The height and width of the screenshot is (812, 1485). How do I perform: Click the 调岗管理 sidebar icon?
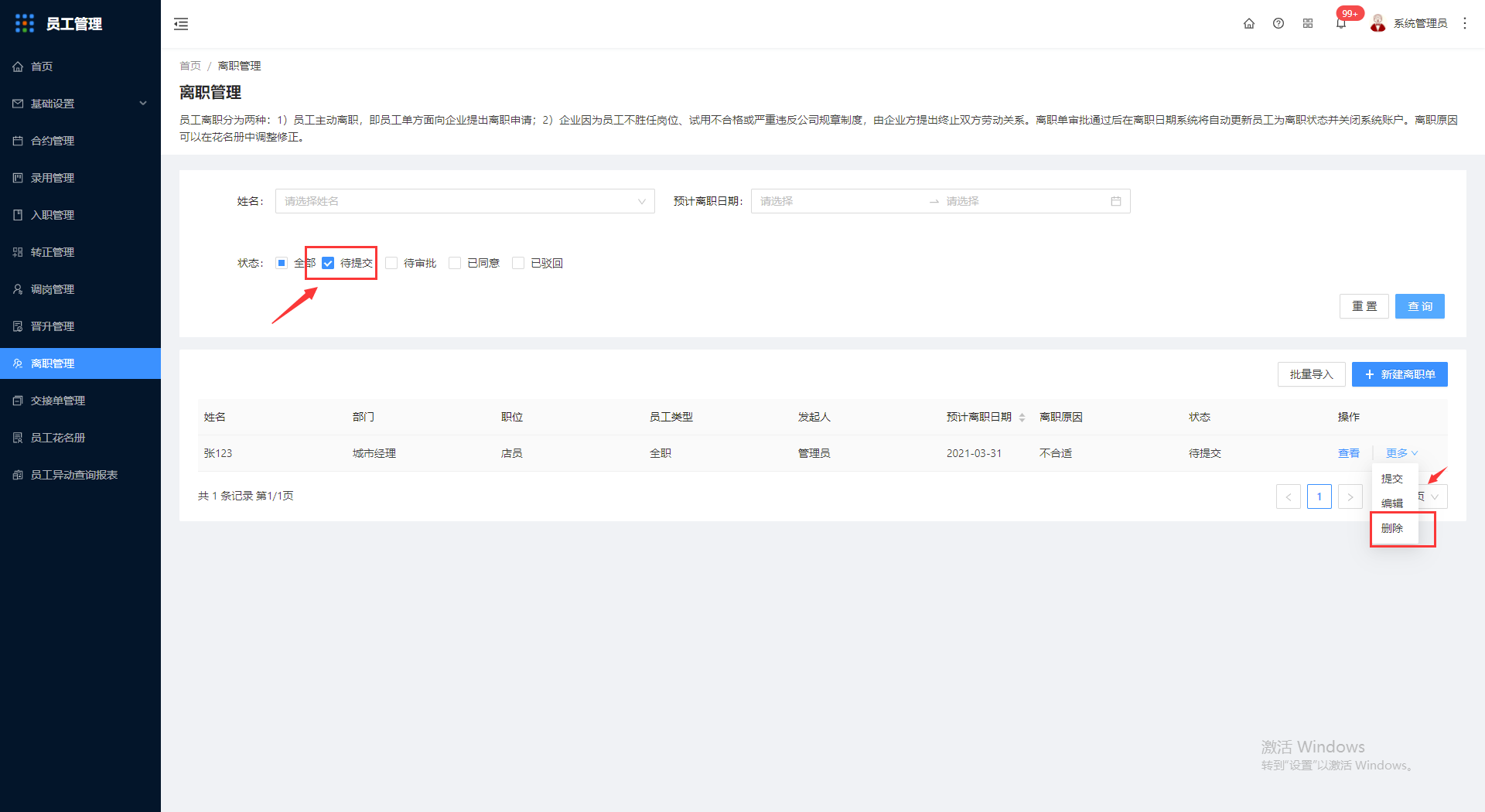coord(18,289)
